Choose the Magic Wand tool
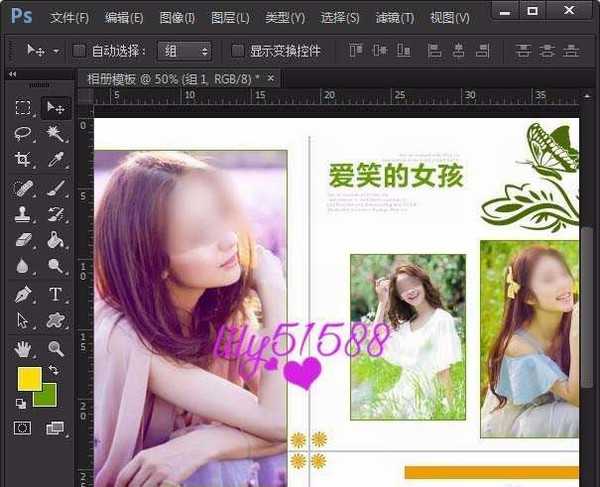 55,134
